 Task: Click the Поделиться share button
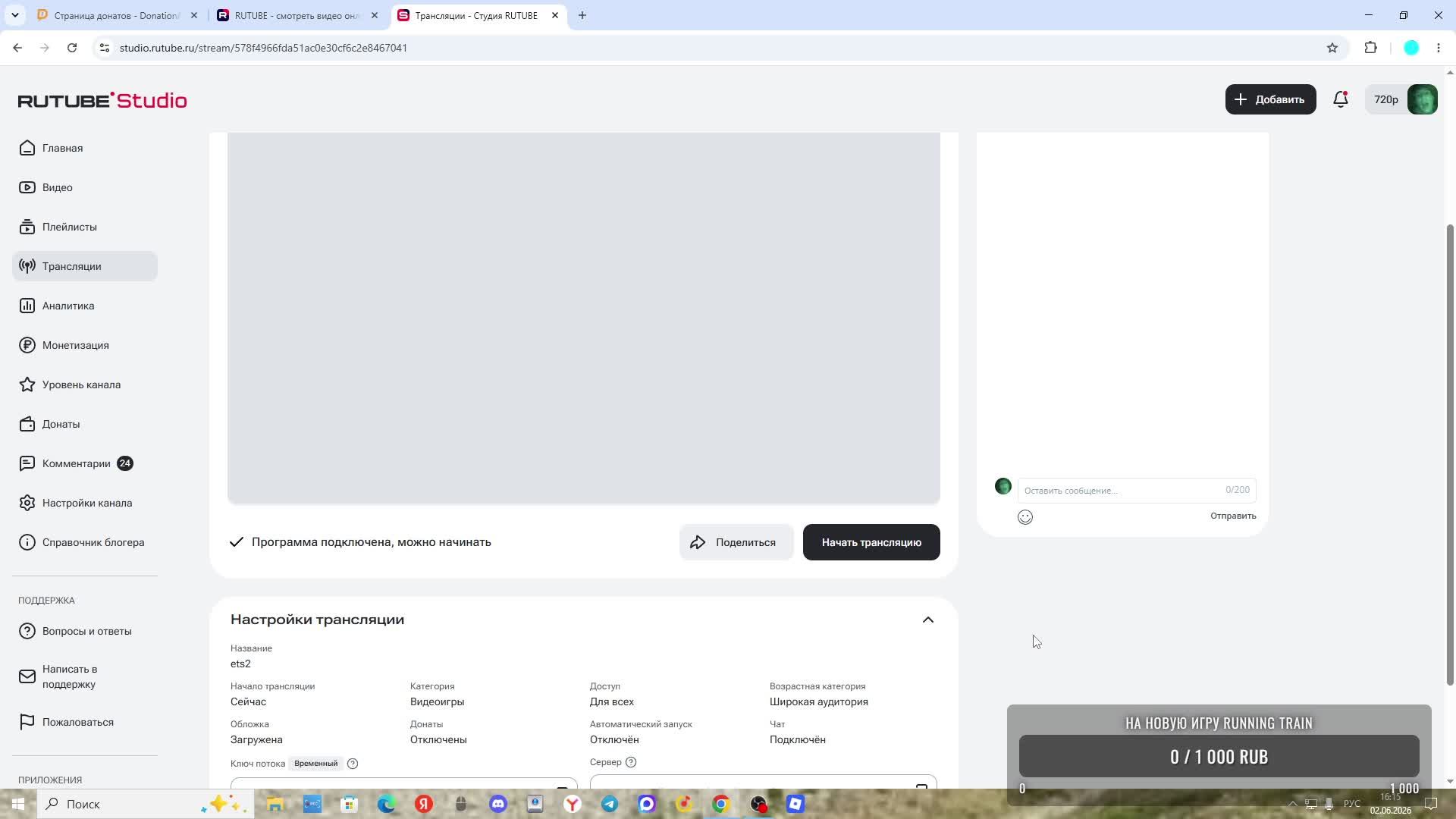(x=736, y=542)
